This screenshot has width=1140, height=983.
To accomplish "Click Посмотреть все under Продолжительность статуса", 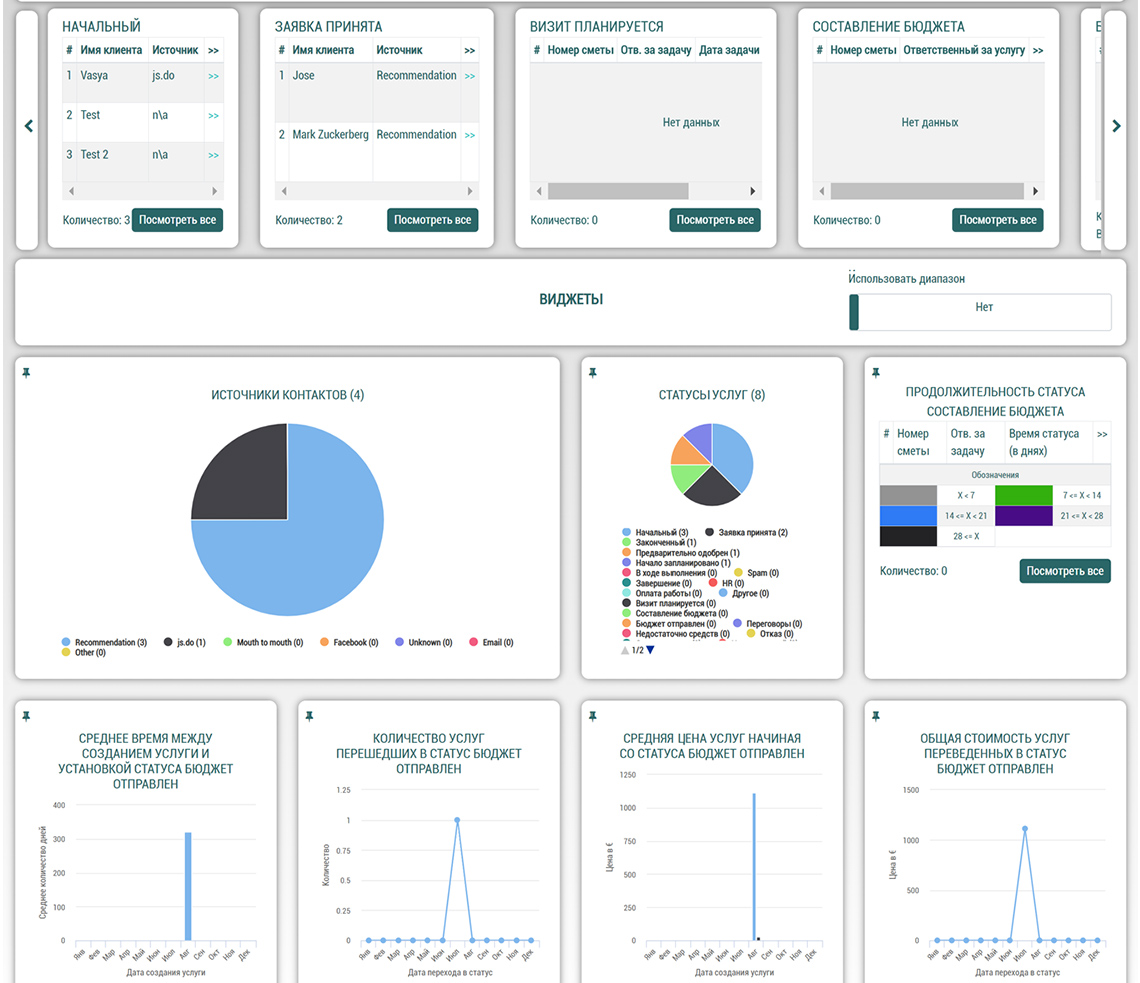I will coord(1065,571).
